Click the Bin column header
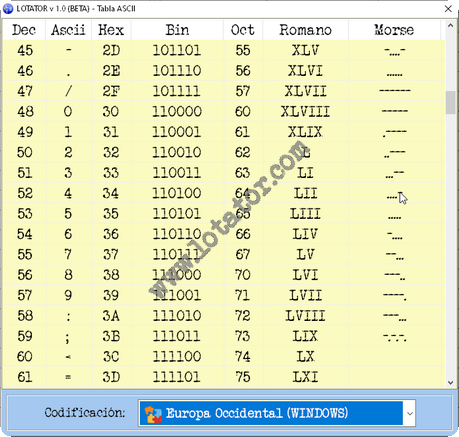 [177, 30]
